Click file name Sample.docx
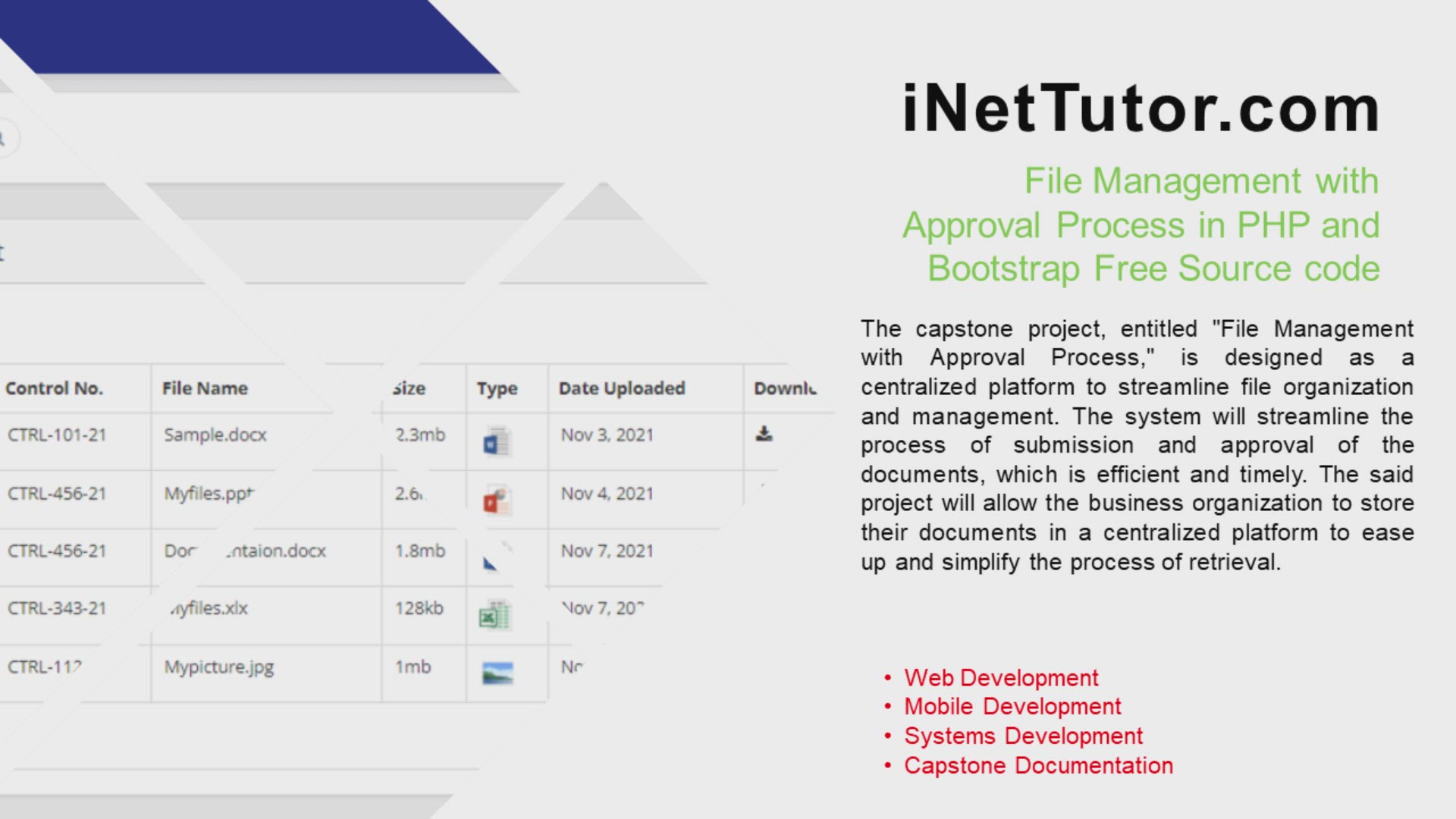This screenshot has width=1456, height=819. 215,435
